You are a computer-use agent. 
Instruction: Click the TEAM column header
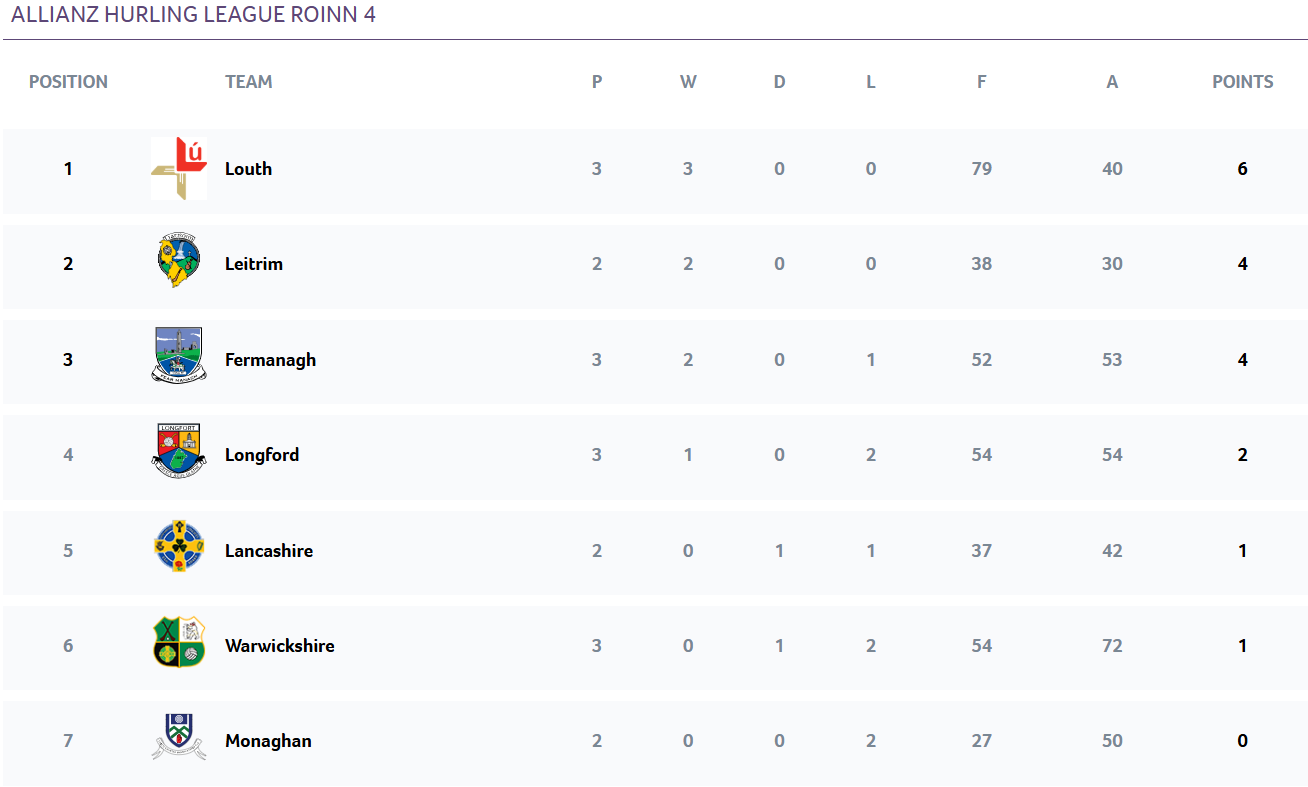point(249,82)
